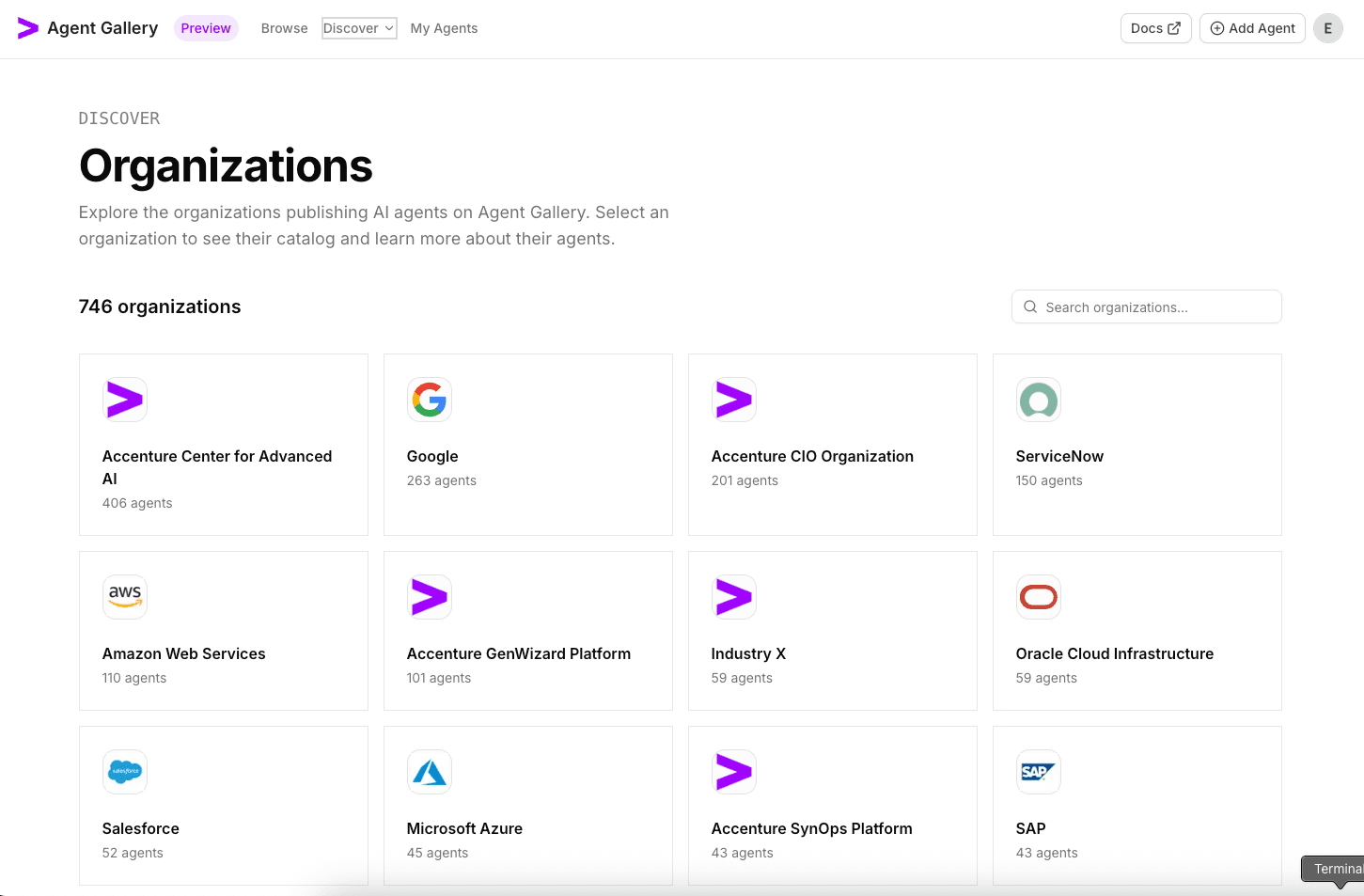Open the Amazon Web Services logo

[125, 597]
